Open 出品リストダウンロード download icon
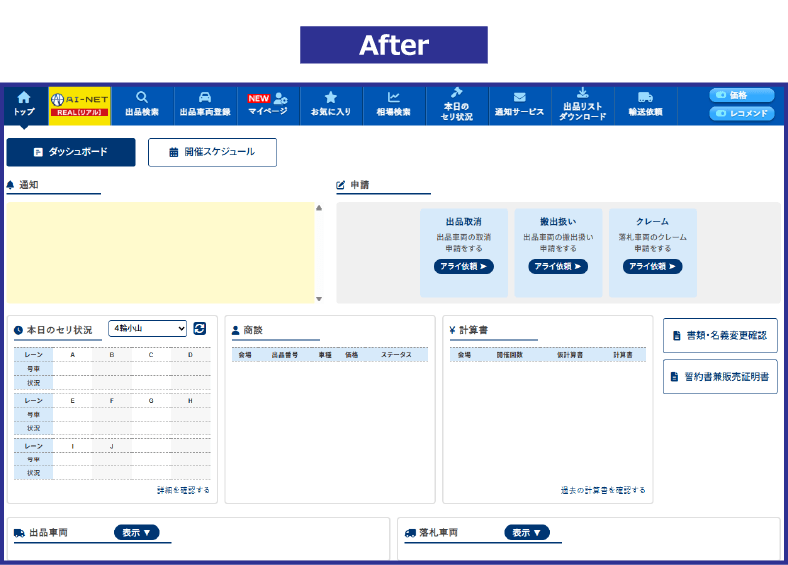 (x=583, y=93)
